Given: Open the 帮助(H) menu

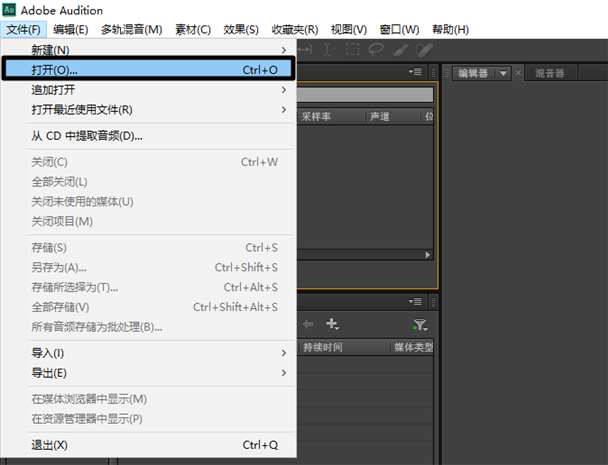Looking at the screenshot, I should tap(451, 29).
